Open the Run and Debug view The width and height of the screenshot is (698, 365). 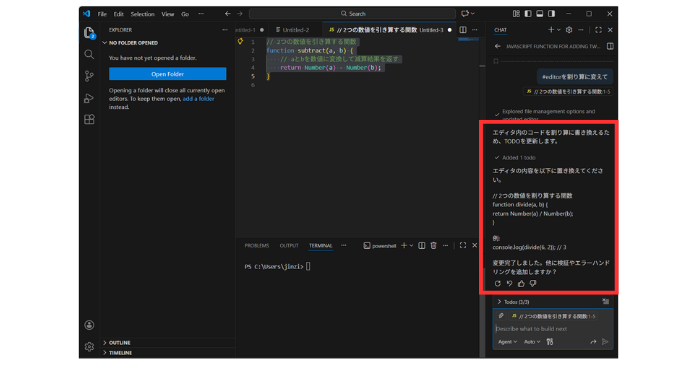[x=89, y=98]
